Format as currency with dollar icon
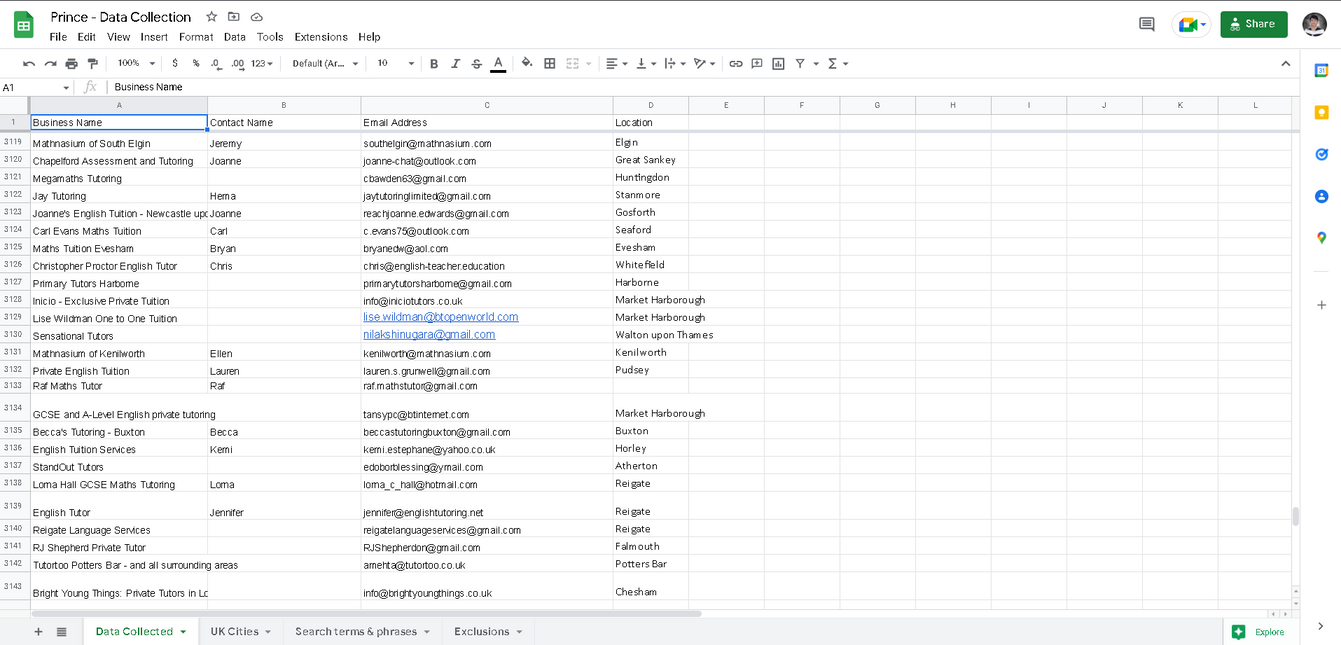The height and width of the screenshot is (645, 1341). [x=175, y=63]
